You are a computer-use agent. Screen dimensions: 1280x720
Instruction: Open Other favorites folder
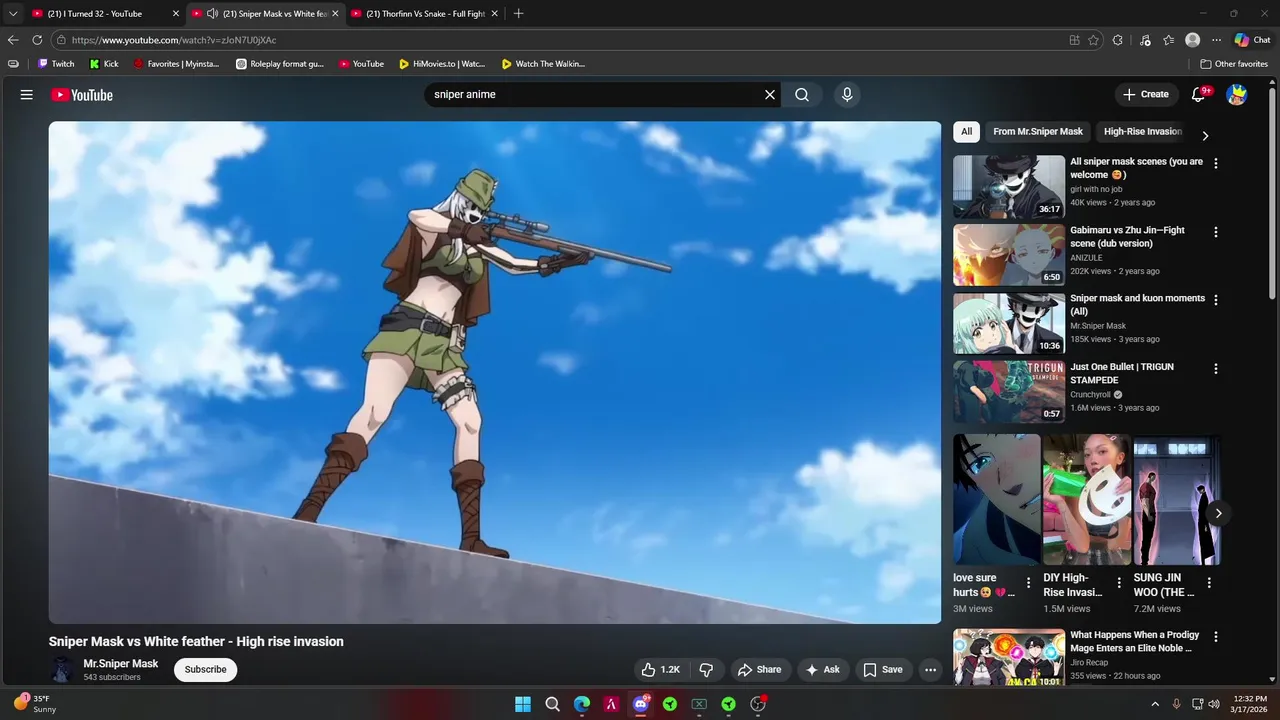[1234, 64]
